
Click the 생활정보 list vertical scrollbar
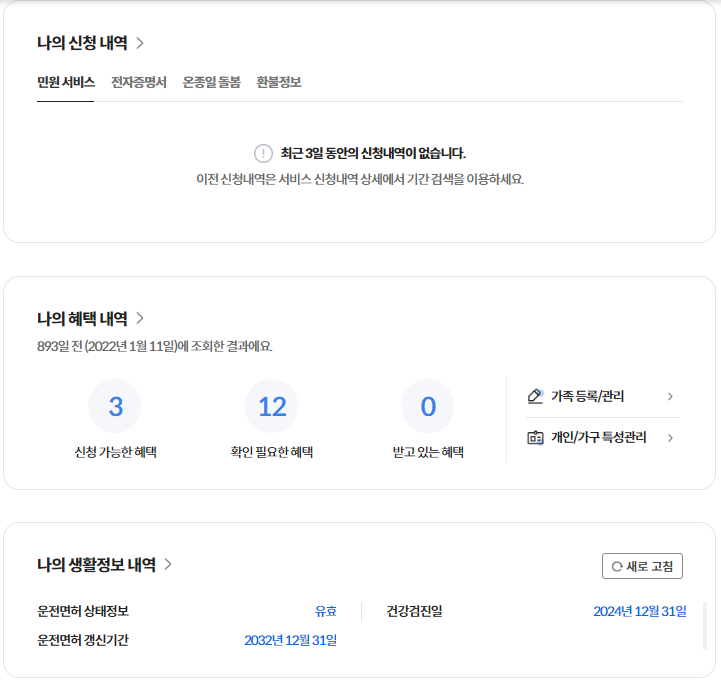click(704, 626)
